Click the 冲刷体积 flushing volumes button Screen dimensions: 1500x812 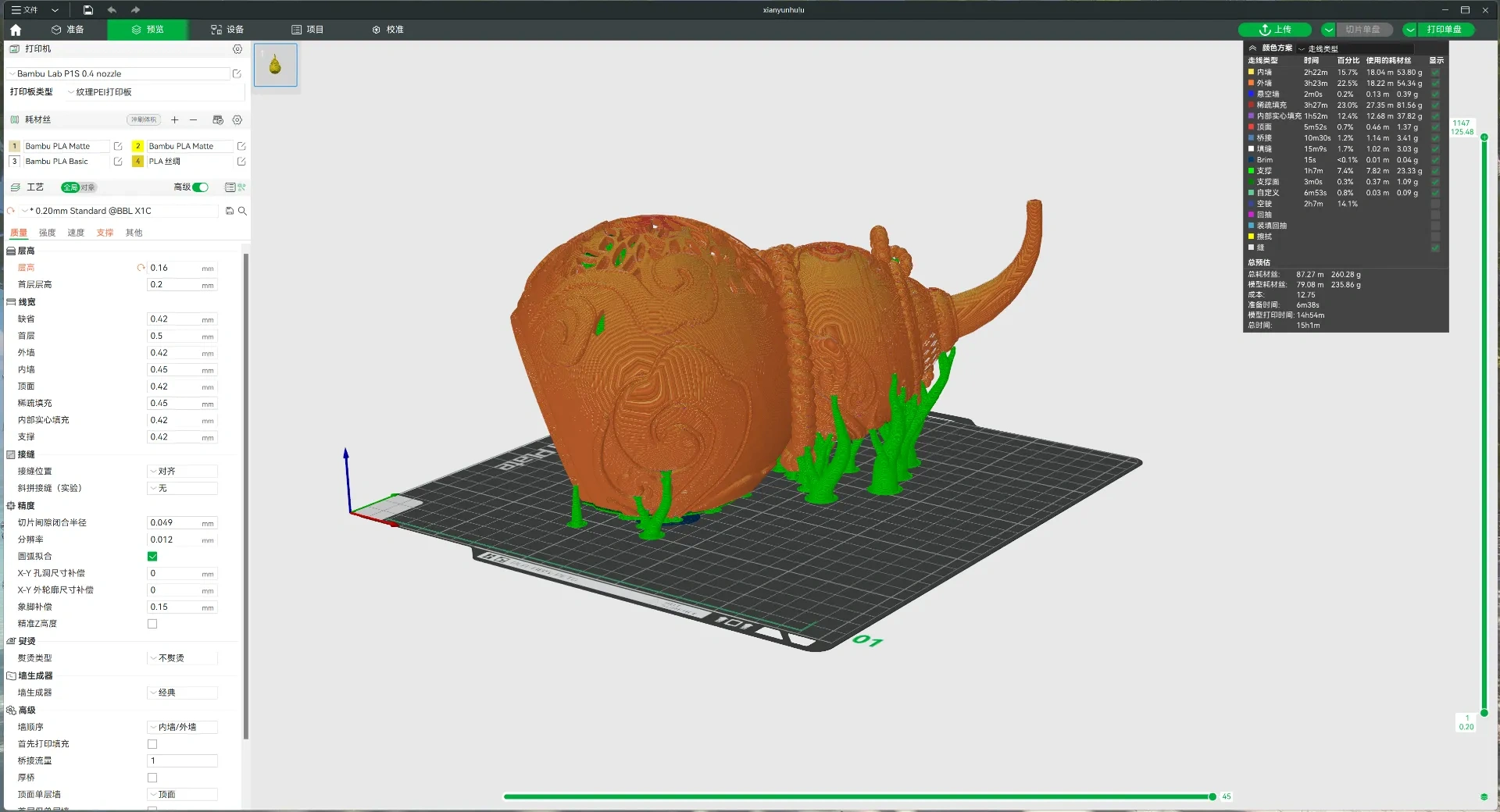tap(144, 120)
